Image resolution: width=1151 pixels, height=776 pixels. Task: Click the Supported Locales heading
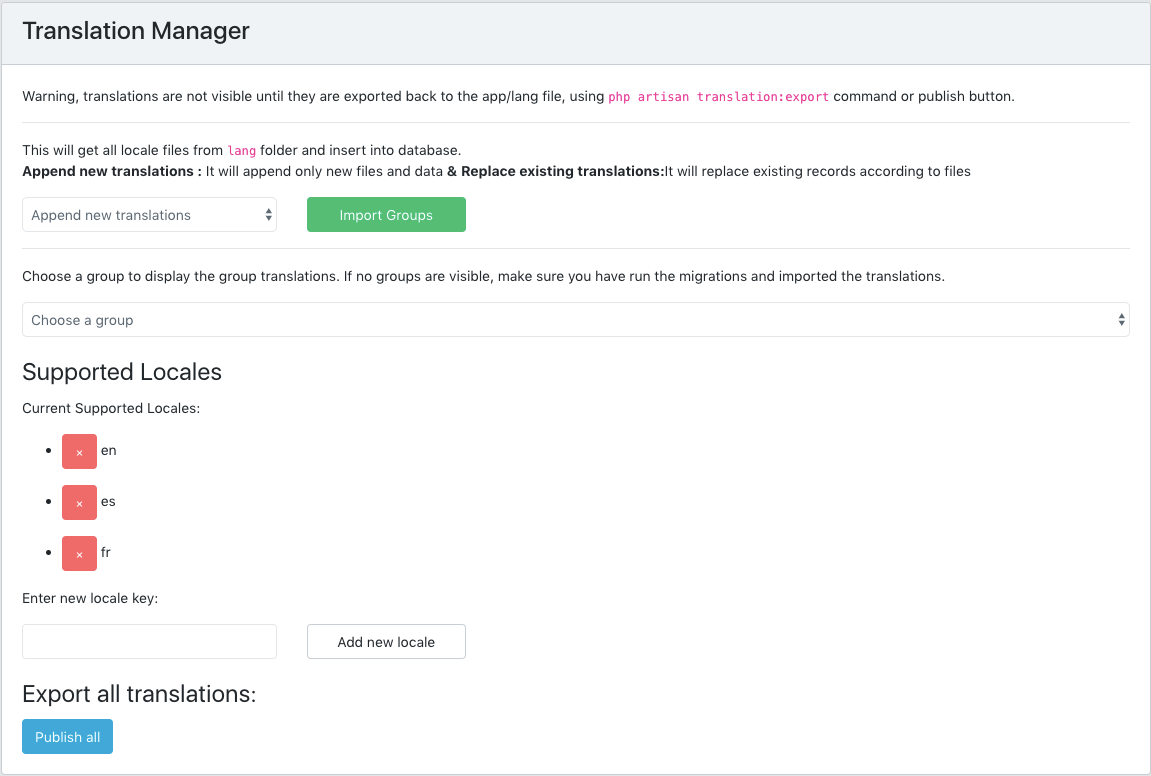click(122, 372)
